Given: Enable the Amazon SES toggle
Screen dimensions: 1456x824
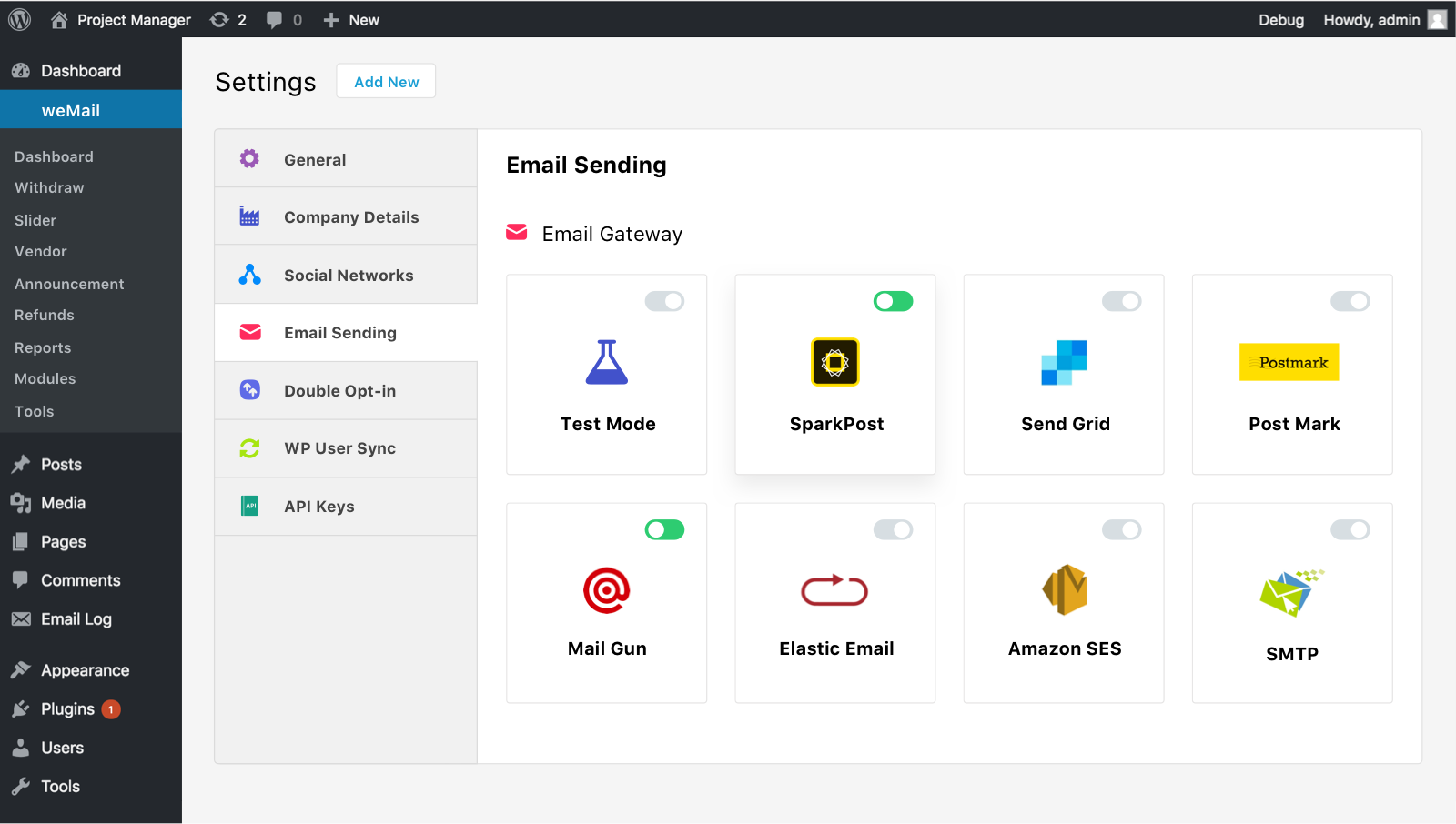Looking at the screenshot, I should pyautogui.click(x=1121, y=529).
